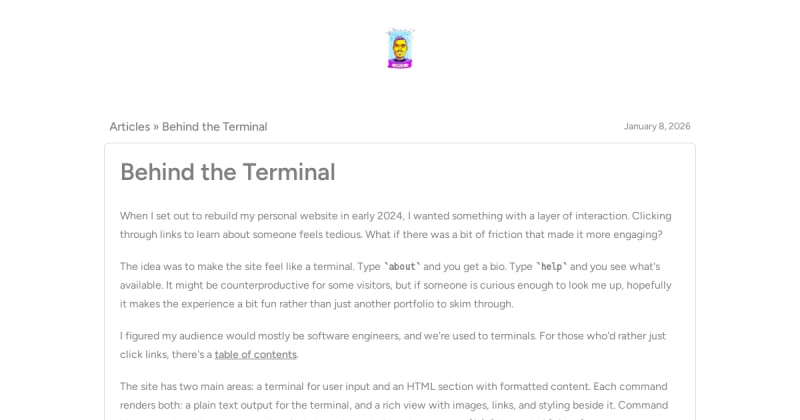Click the avatar logo at top
800x420 pixels.
tap(400, 48)
